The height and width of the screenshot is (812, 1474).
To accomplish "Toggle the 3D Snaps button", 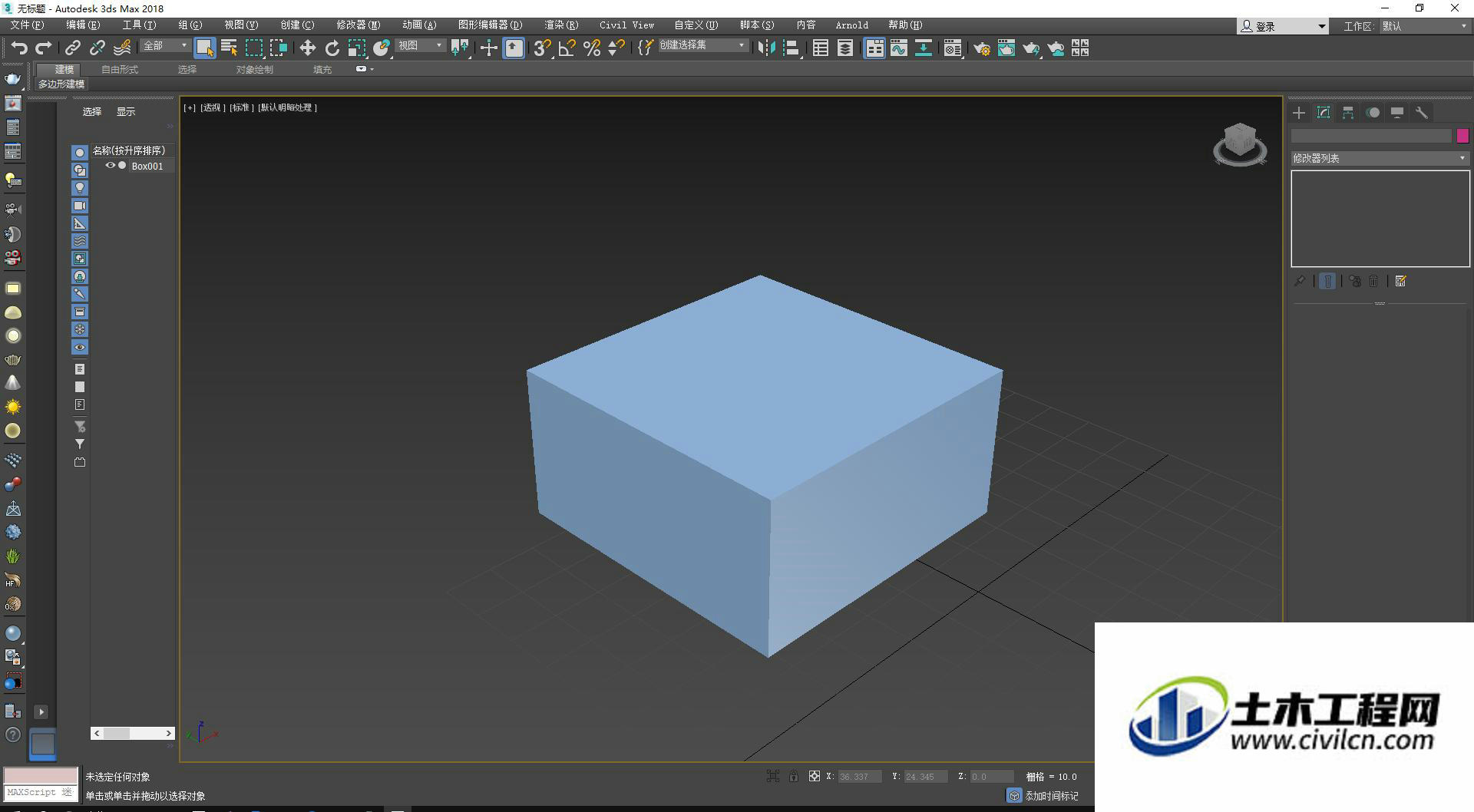I will (x=542, y=48).
